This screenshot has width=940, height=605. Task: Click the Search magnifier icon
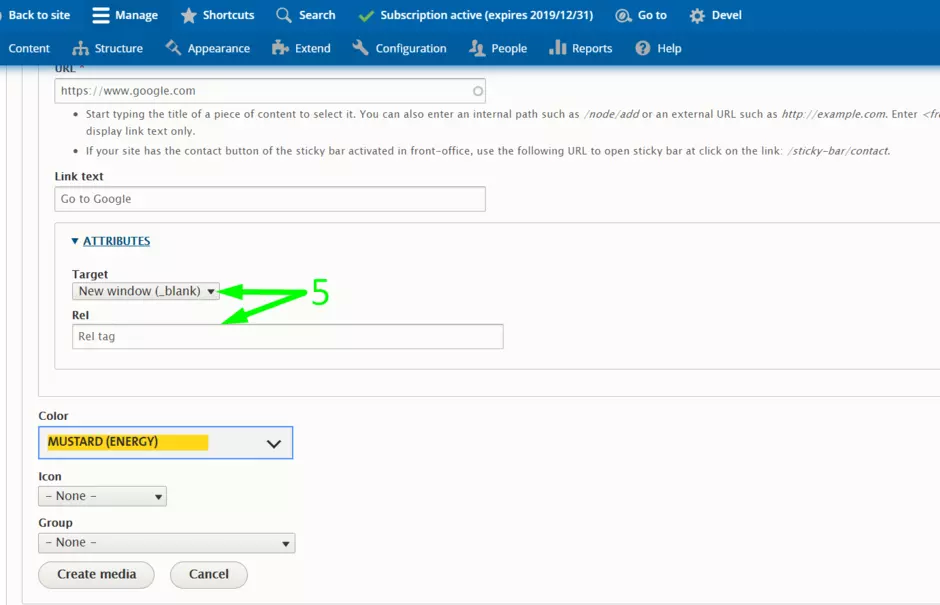[x=284, y=15]
